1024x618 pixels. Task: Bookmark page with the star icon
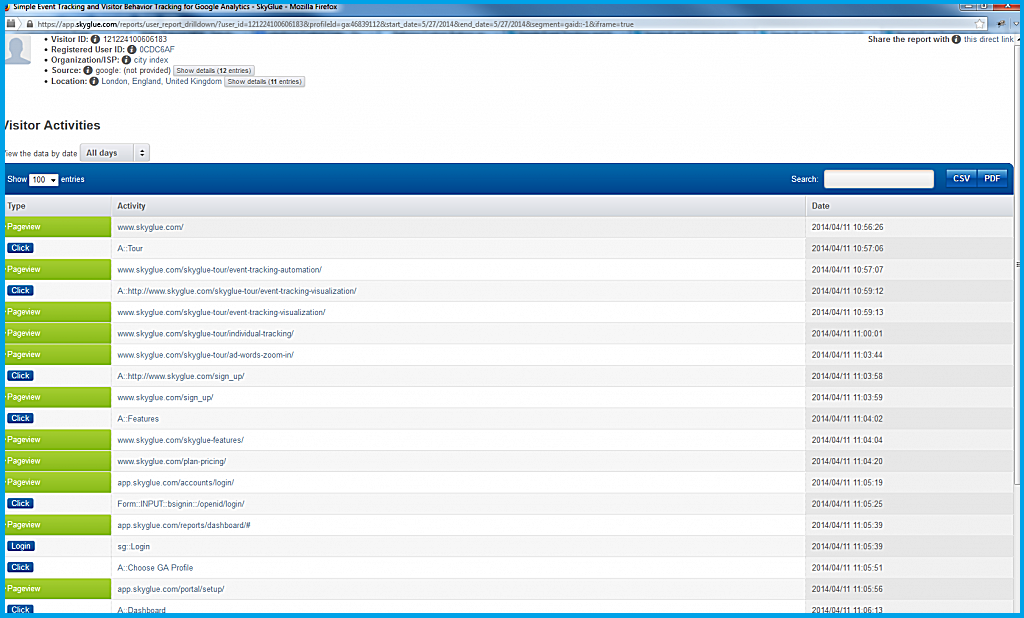click(x=980, y=23)
